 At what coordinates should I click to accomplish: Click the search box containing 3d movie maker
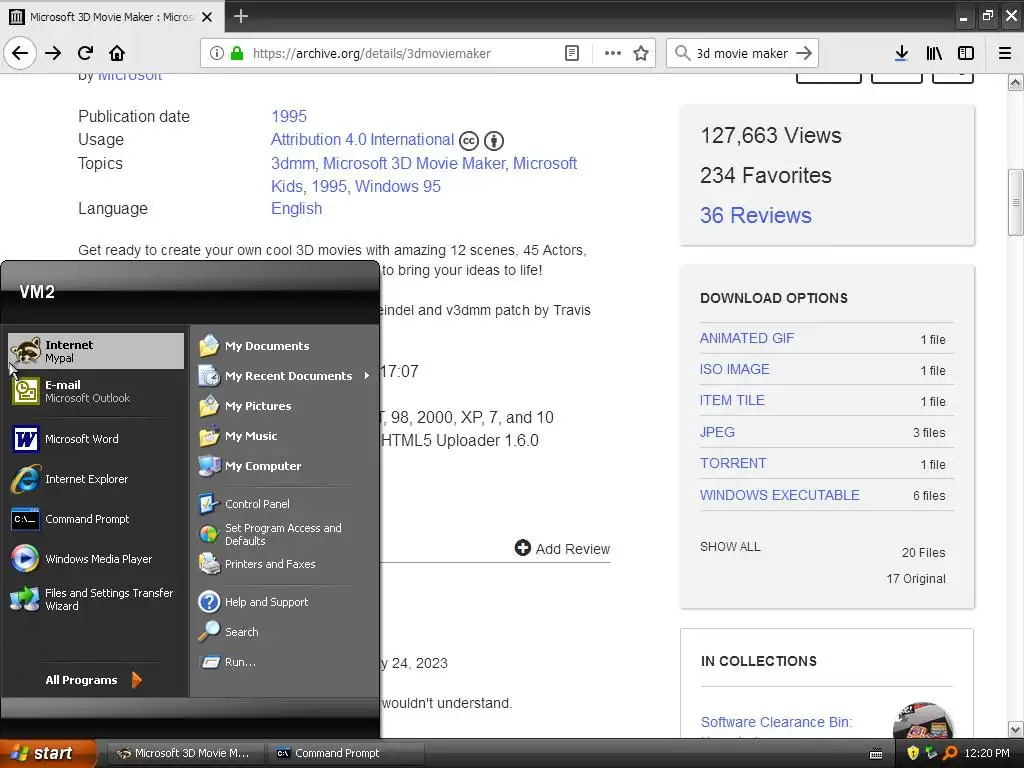pyautogui.click(x=742, y=53)
